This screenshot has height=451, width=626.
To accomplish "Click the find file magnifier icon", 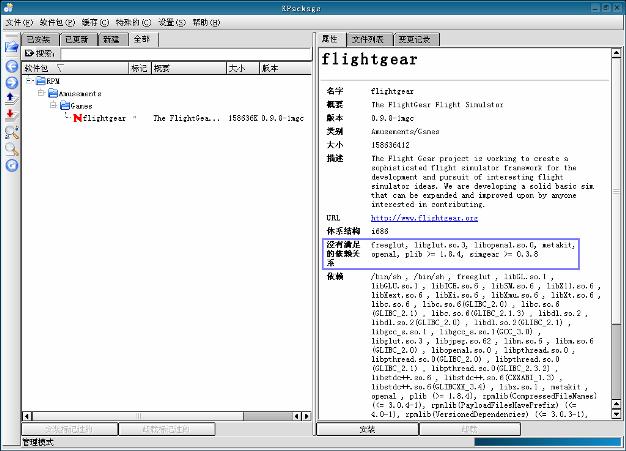I will (12, 149).
